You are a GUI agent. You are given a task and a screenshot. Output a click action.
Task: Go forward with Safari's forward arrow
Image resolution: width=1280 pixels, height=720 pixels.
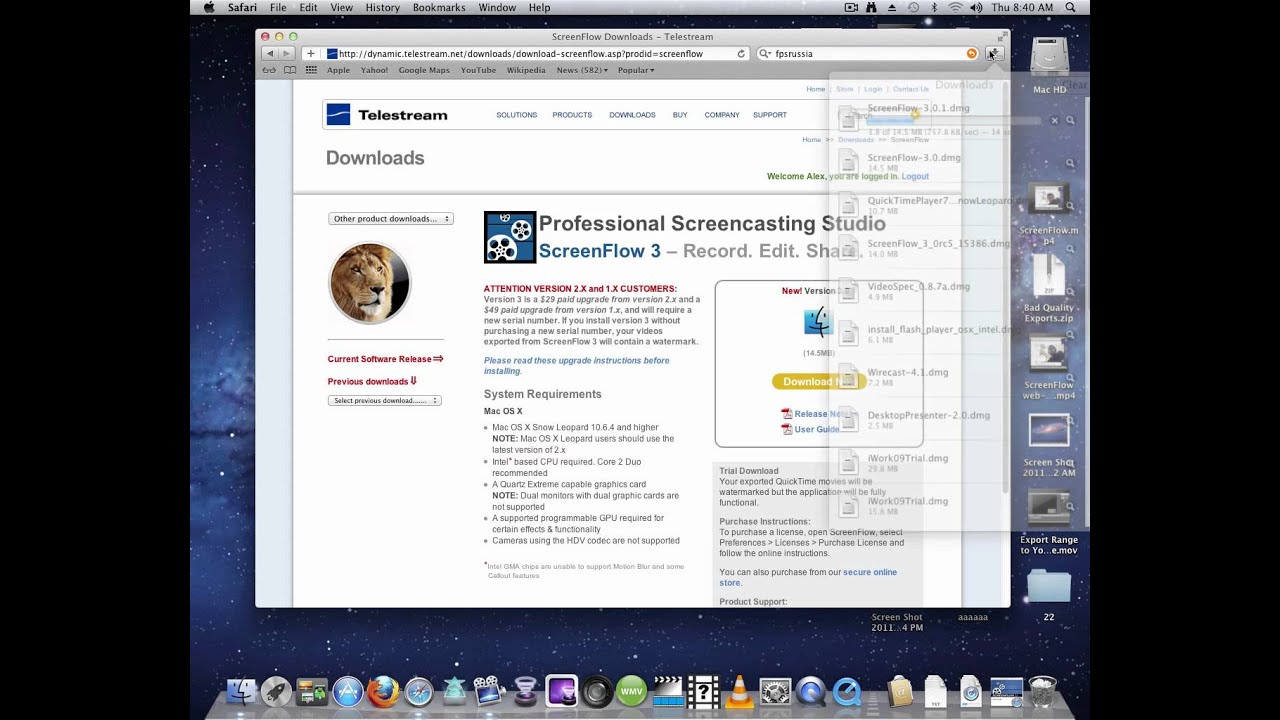287,54
